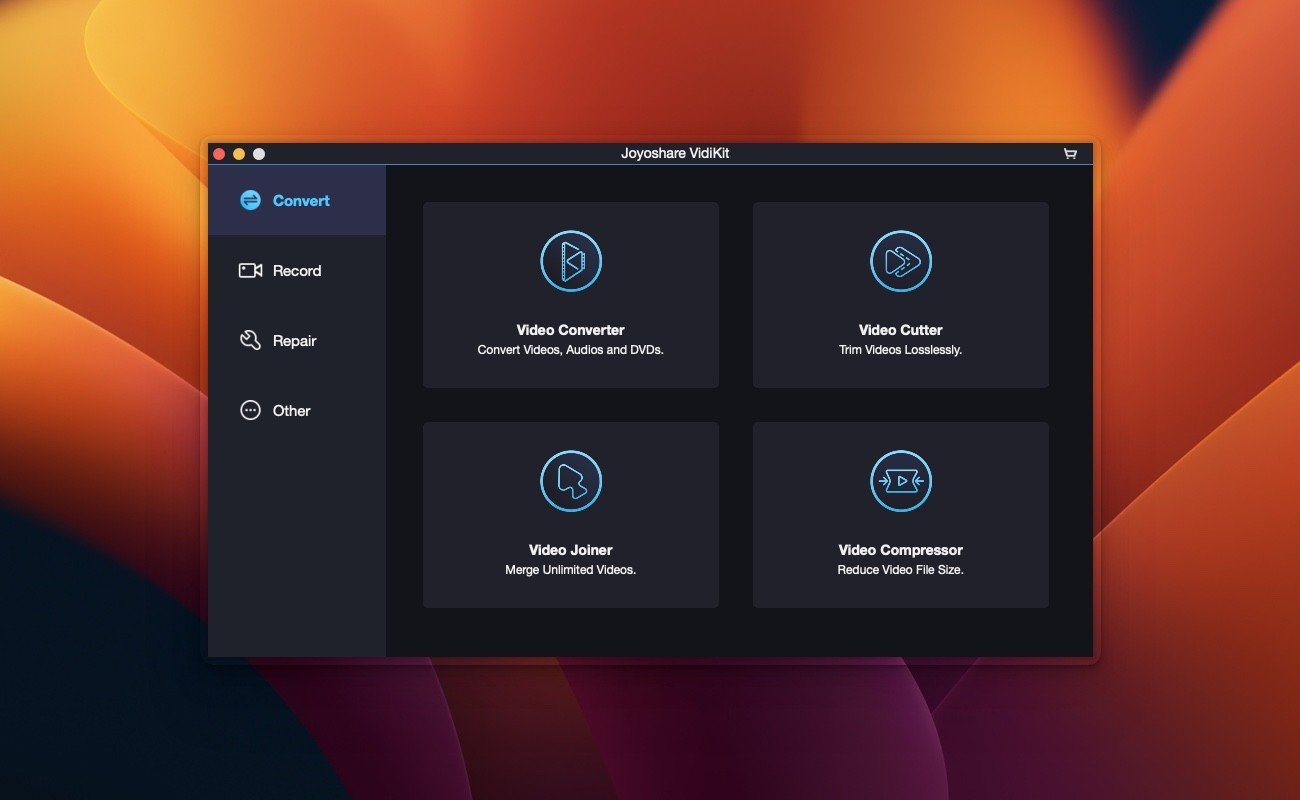Viewport: 1300px width, 800px height.
Task: Select the Convert tab label
Action: pos(301,200)
